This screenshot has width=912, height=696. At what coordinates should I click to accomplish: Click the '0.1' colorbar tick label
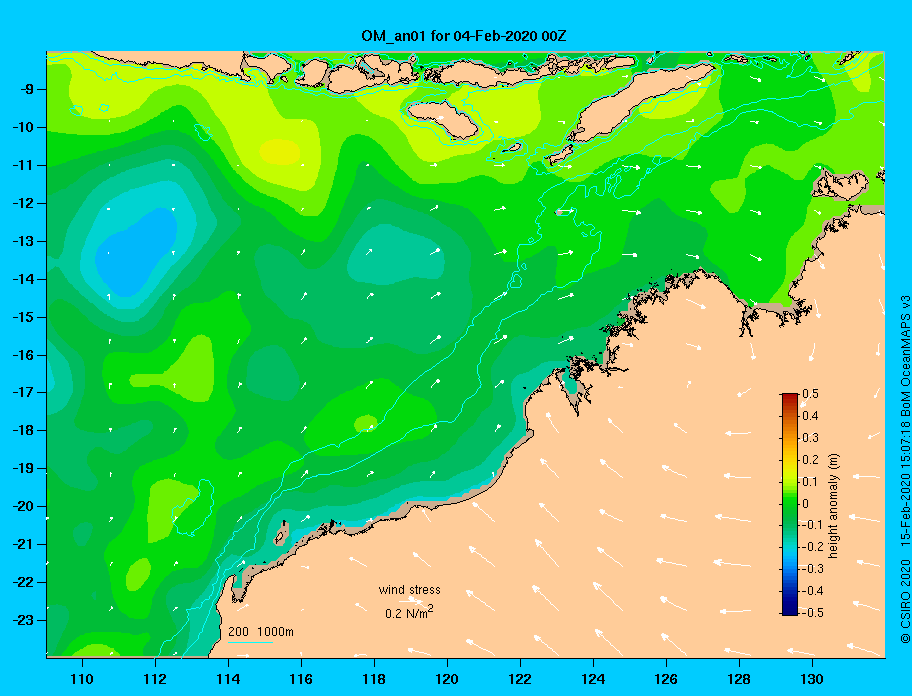click(x=810, y=481)
